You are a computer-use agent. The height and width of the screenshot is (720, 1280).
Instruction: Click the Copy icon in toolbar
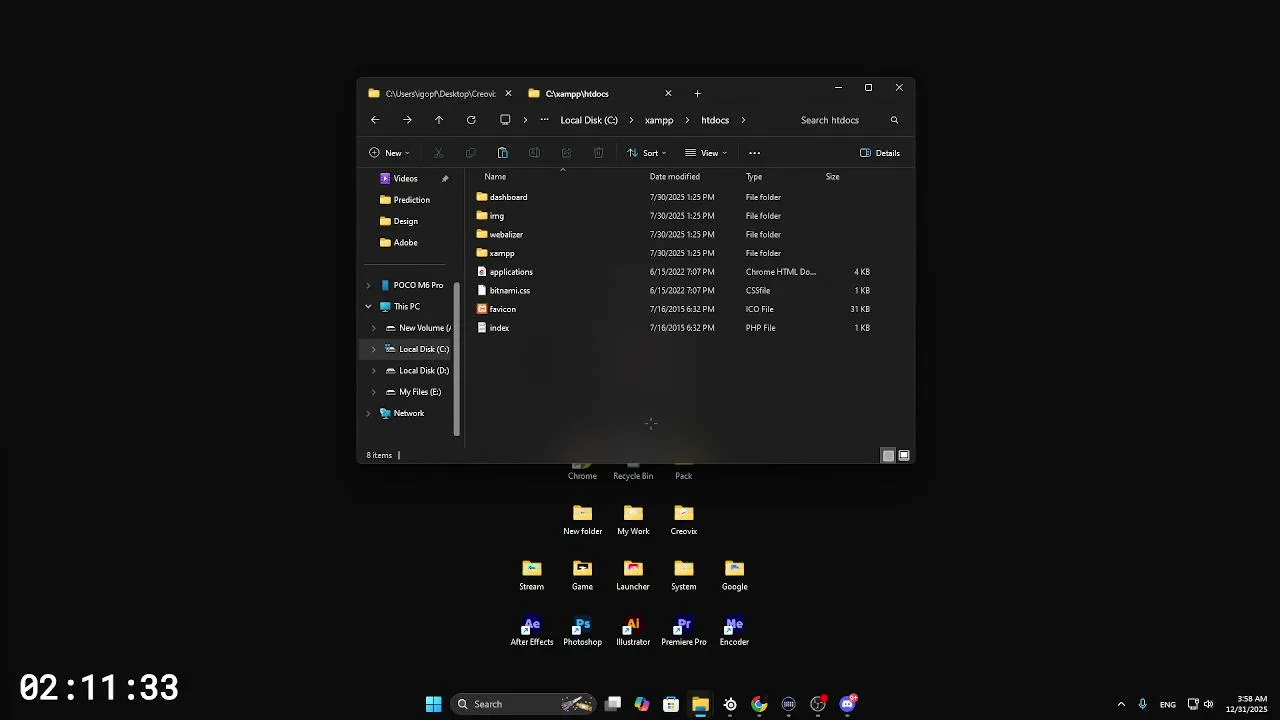(x=470, y=153)
